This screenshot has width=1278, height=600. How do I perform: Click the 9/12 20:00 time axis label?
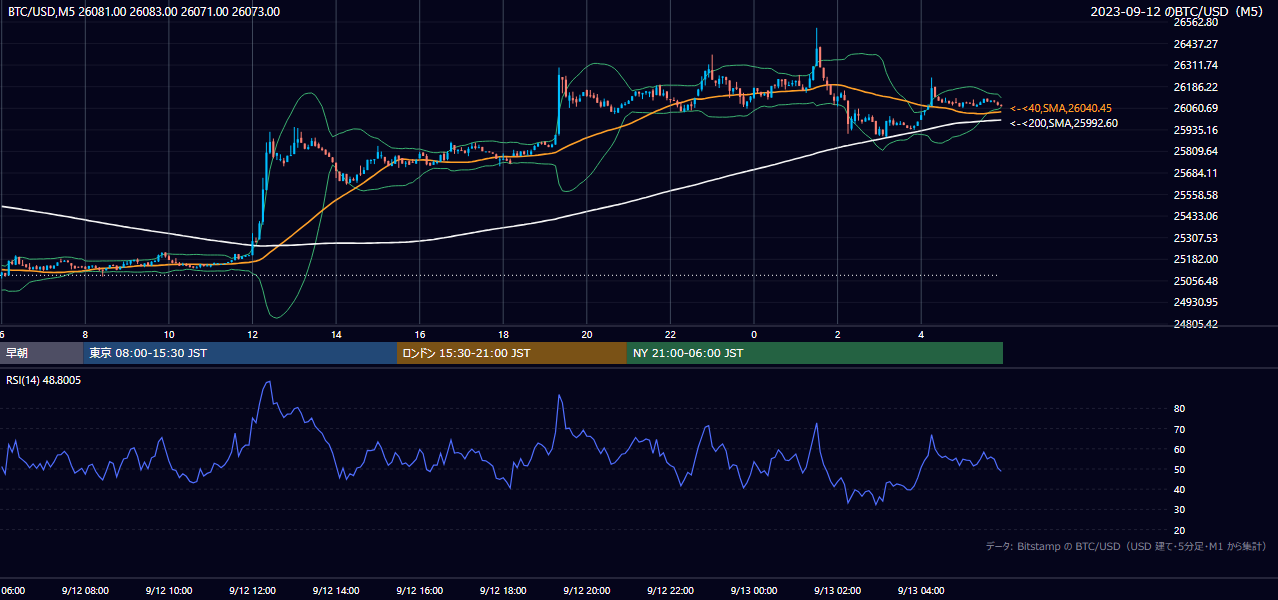click(x=586, y=591)
